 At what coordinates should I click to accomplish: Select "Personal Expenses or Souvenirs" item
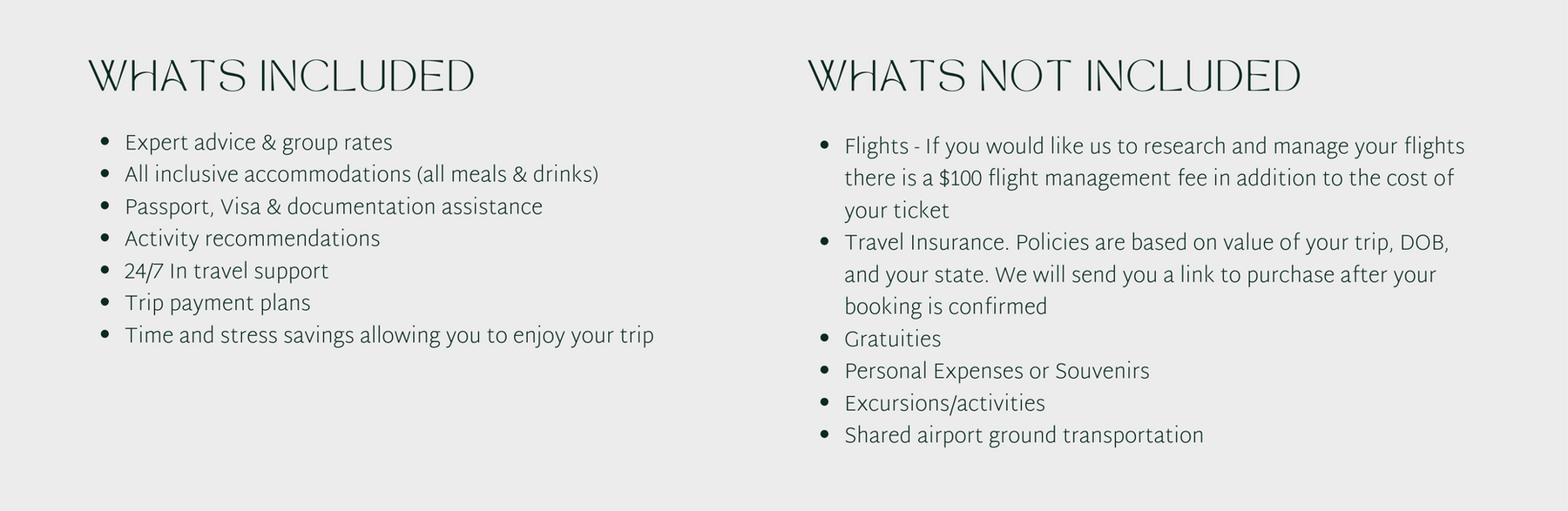(x=997, y=372)
